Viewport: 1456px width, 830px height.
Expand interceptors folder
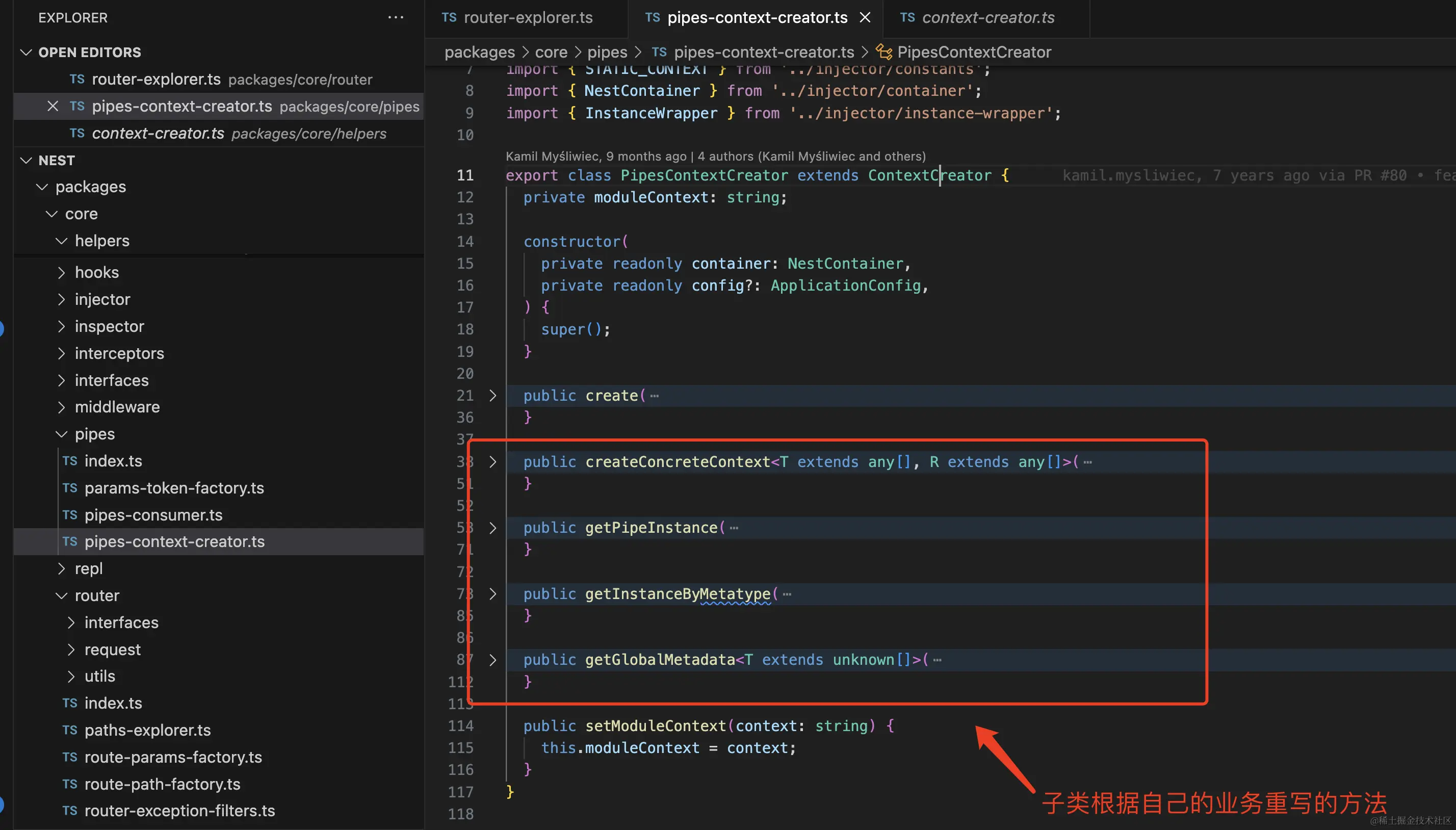pos(61,353)
